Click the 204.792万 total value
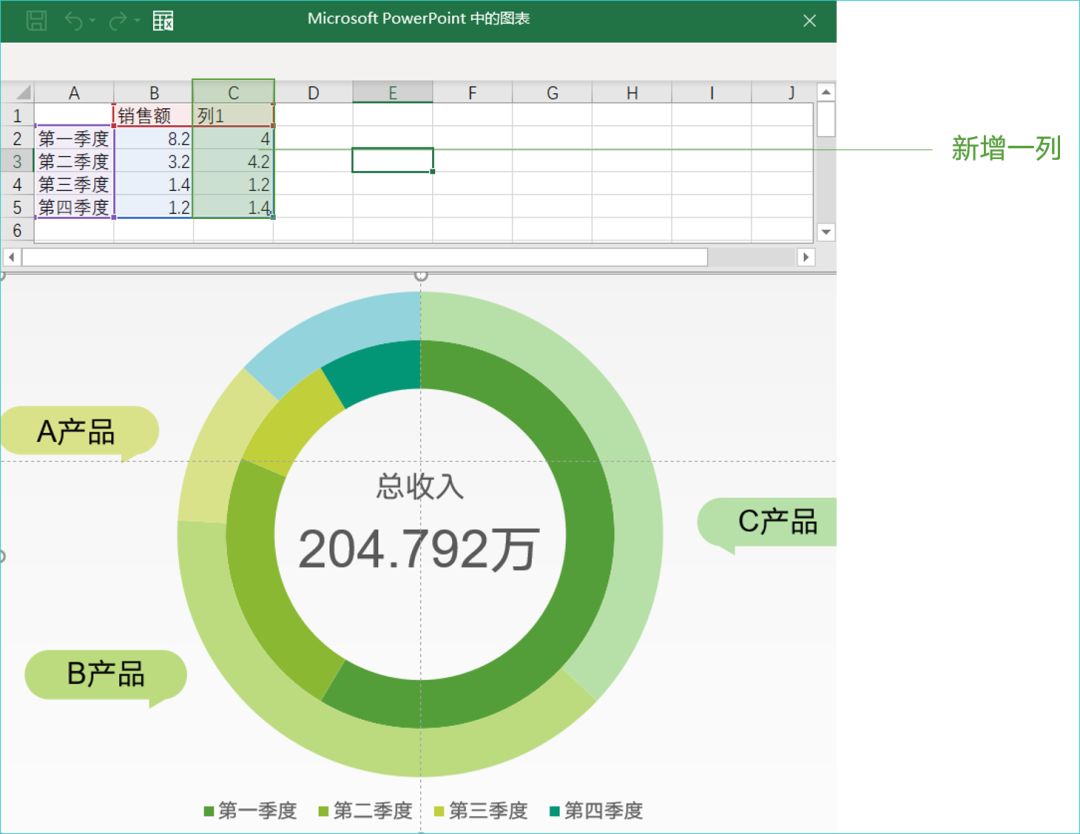Screen dimensions: 1080x834 (419, 550)
